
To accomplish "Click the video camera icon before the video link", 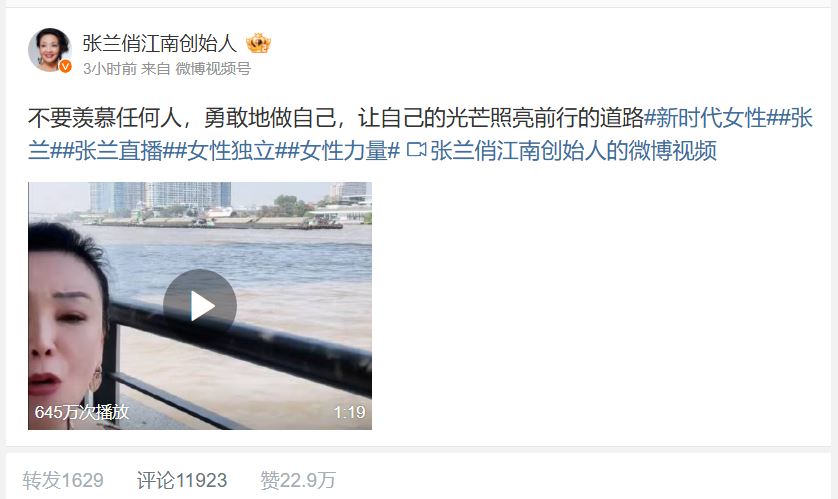I will click(416, 150).
